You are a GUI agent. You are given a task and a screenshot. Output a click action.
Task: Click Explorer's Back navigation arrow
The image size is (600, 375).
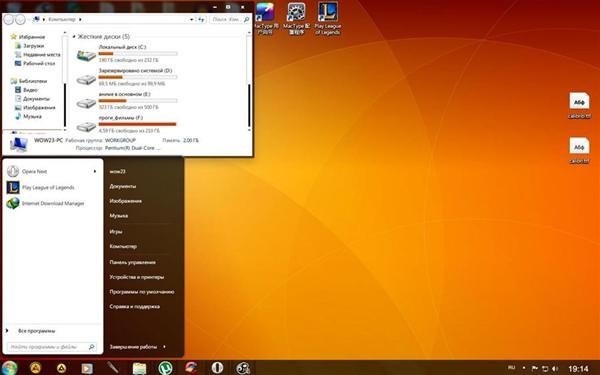[x=8, y=19]
